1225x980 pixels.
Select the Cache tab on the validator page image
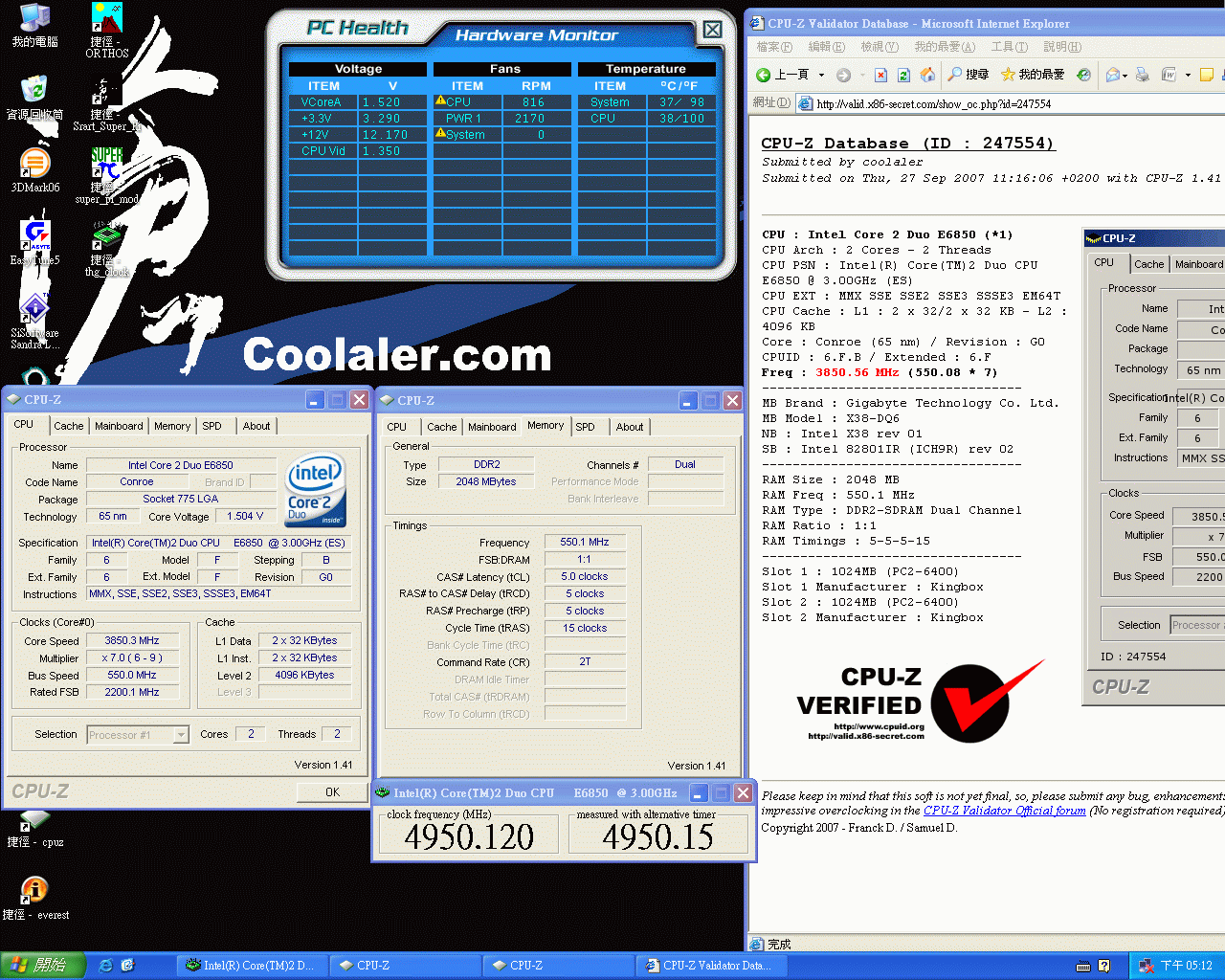coord(1149,264)
